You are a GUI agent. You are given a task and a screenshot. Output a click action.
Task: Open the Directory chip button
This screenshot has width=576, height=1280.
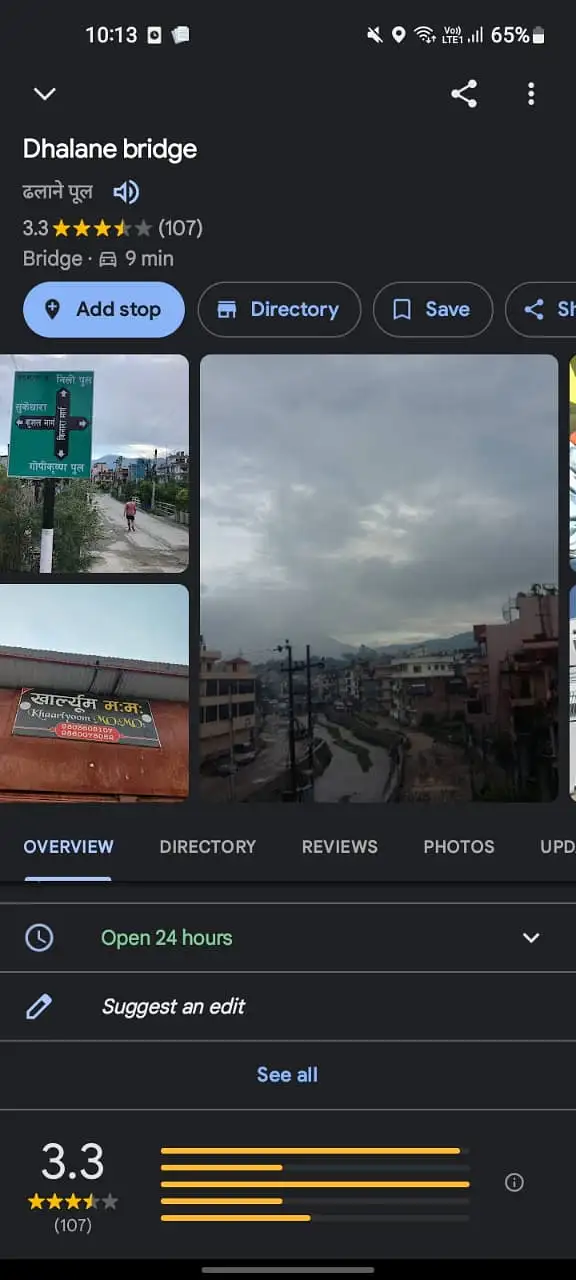click(279, 309)
